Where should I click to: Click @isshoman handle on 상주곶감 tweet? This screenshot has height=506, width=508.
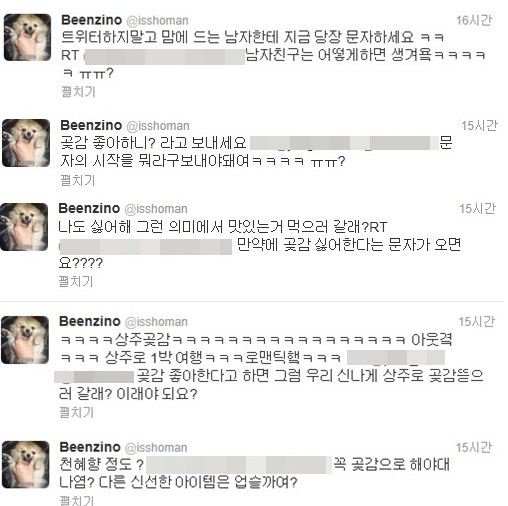pyautogui.click(x=156, y=322)
